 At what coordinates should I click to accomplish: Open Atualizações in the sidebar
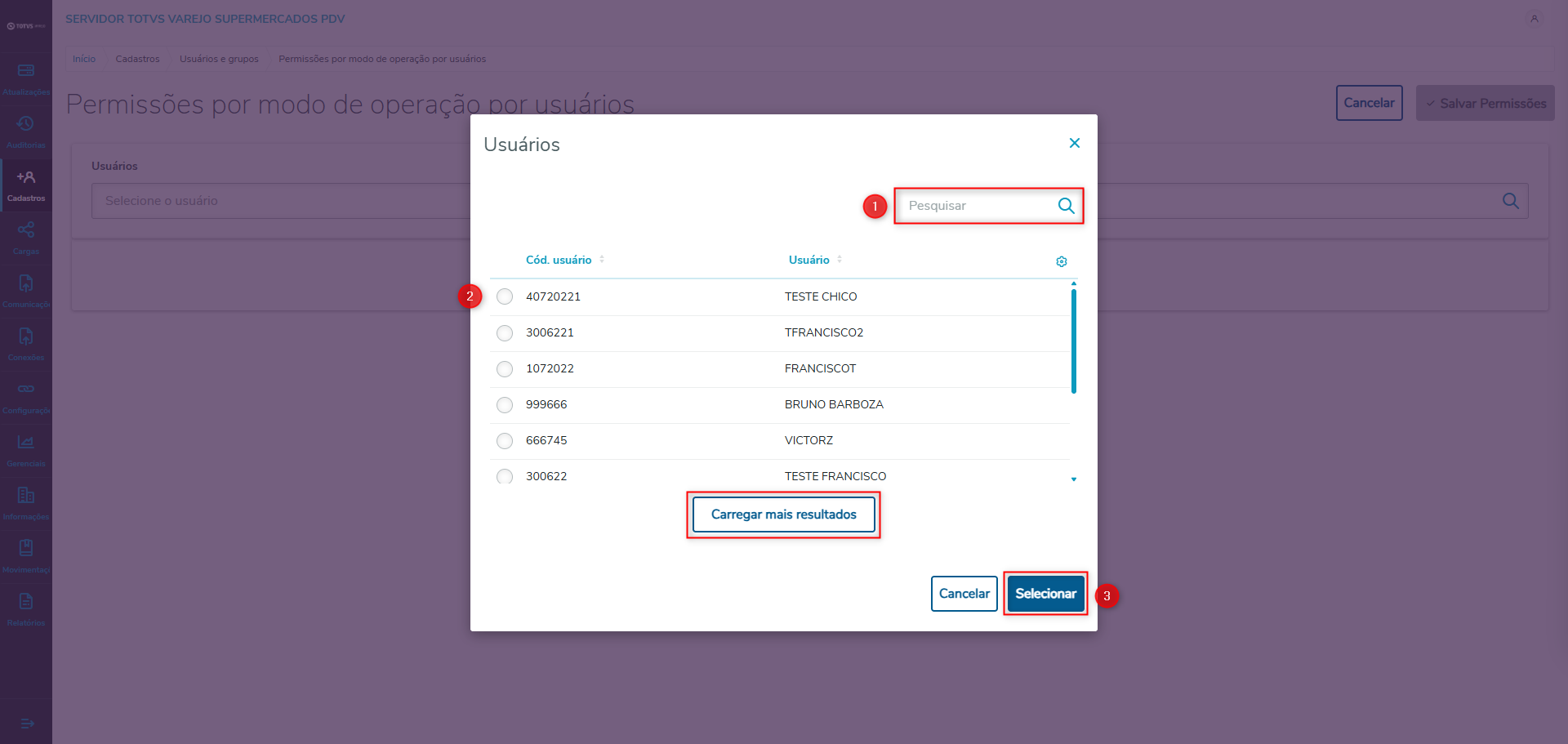(26, 79)
